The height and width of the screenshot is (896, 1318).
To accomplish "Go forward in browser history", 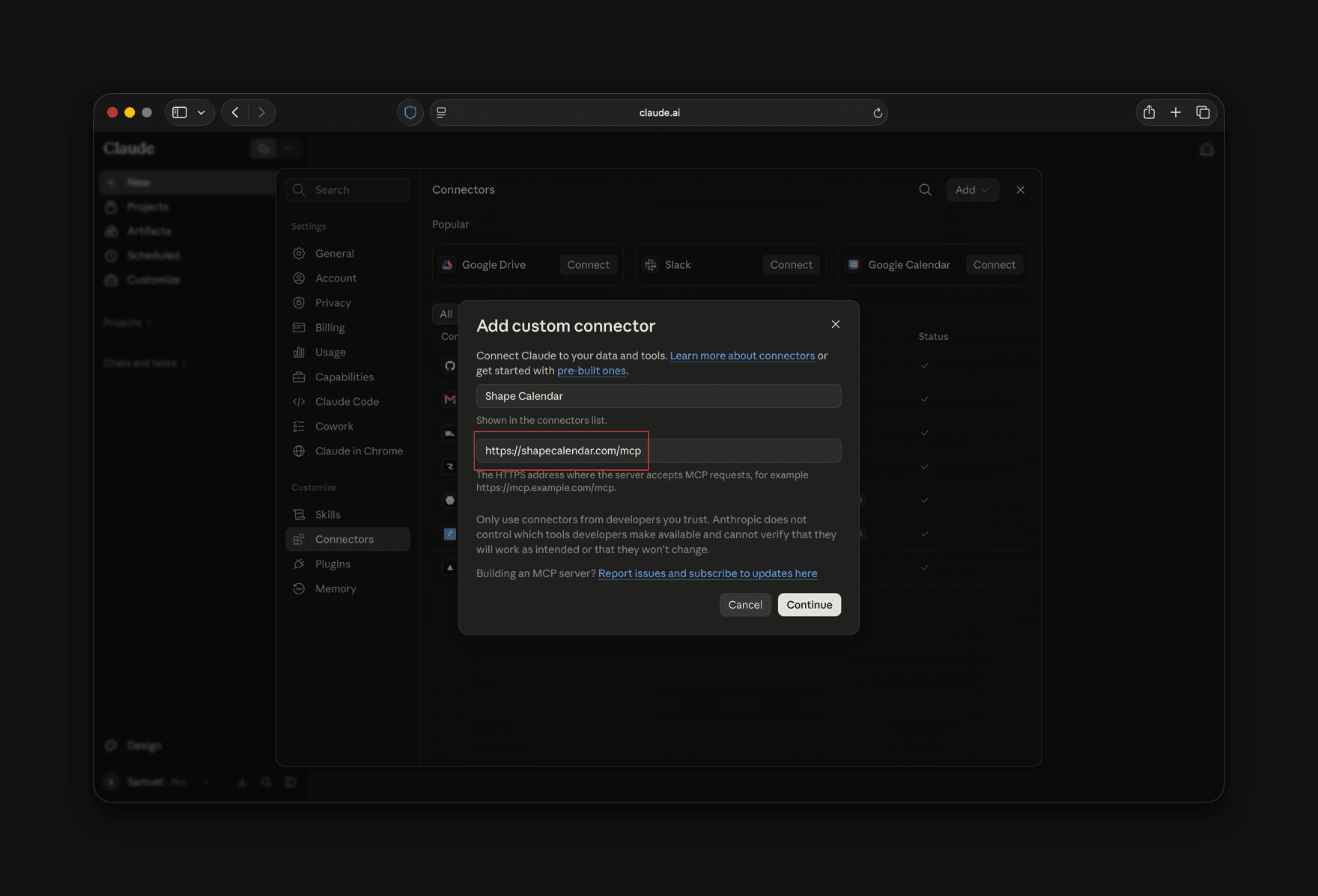I will pyautogui.click(x=261, y=112).
